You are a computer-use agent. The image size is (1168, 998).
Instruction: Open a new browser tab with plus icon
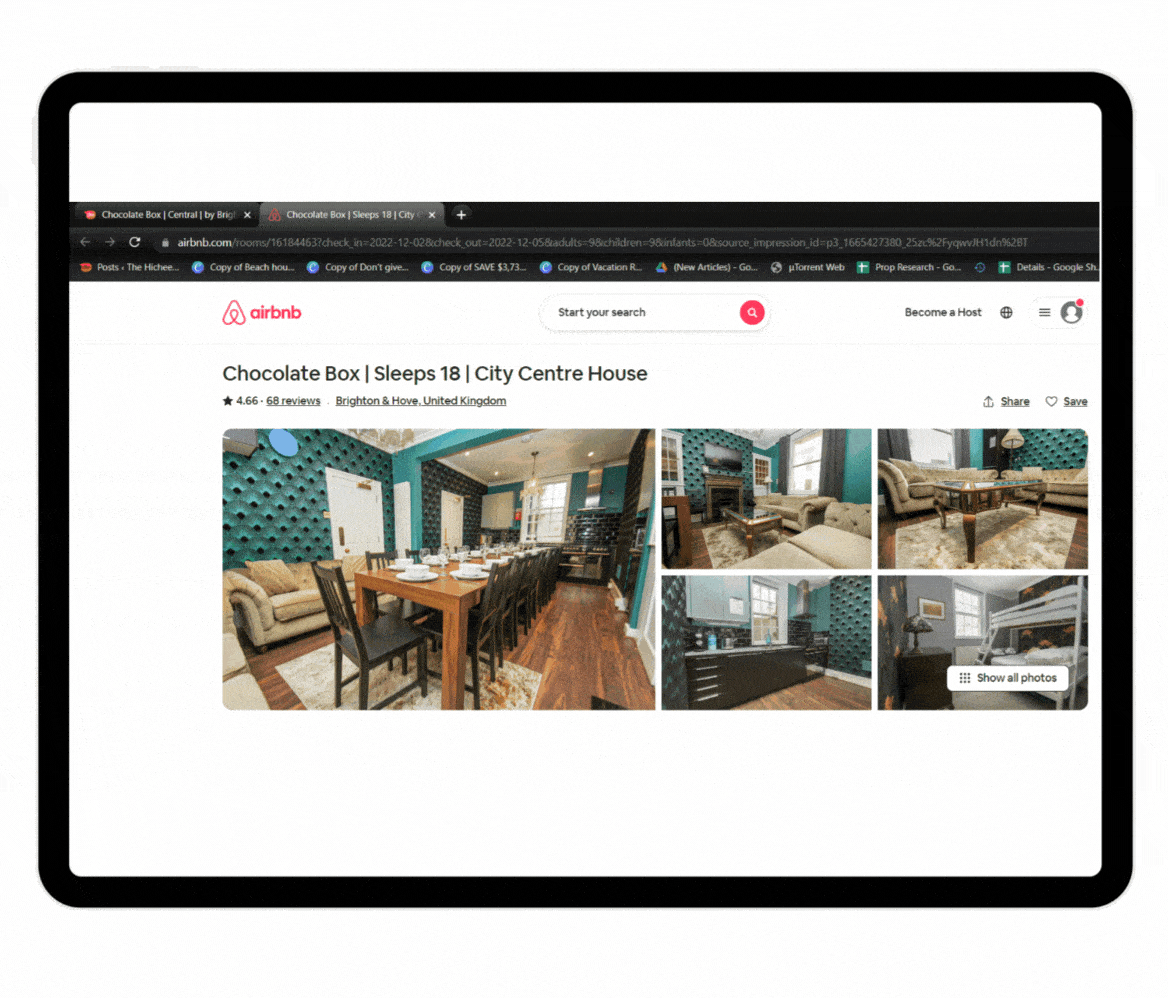point(461,215)
